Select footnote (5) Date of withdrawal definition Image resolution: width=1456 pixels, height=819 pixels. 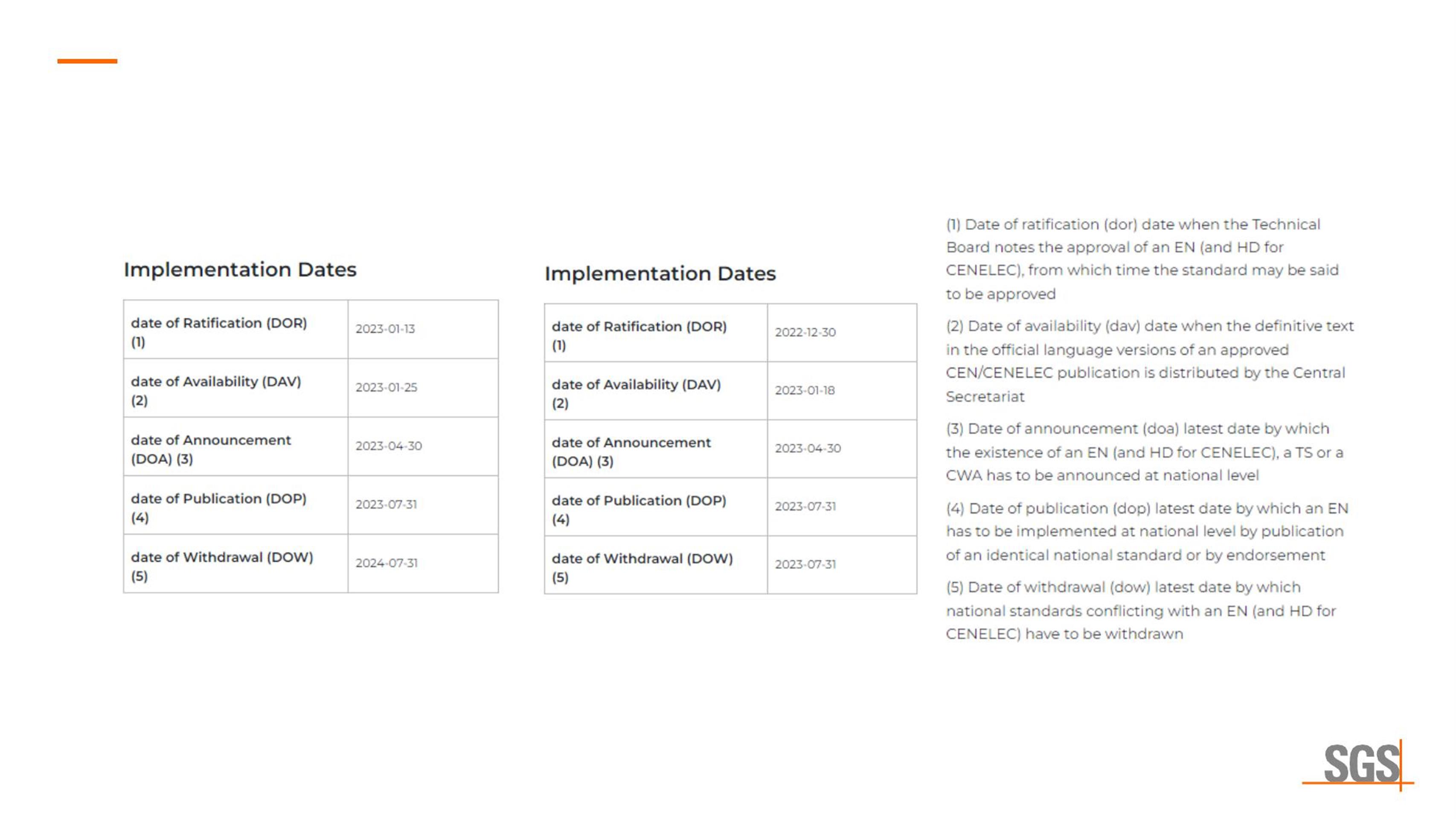(1141, 610)
